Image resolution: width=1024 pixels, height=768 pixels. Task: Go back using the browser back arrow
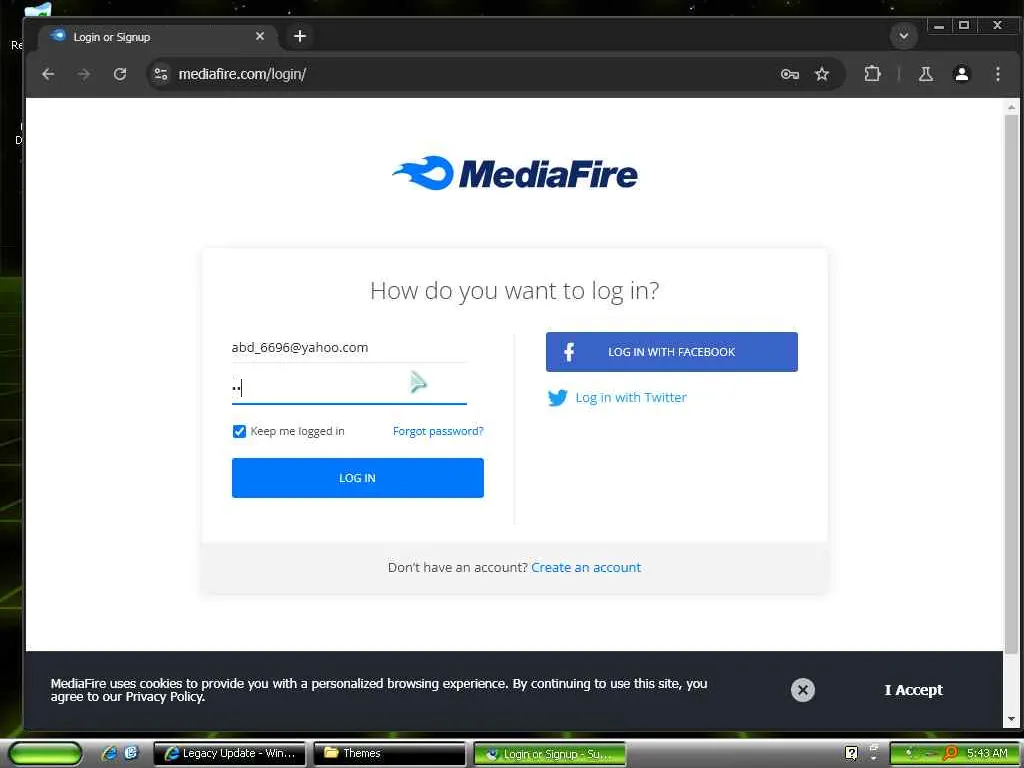48,74
